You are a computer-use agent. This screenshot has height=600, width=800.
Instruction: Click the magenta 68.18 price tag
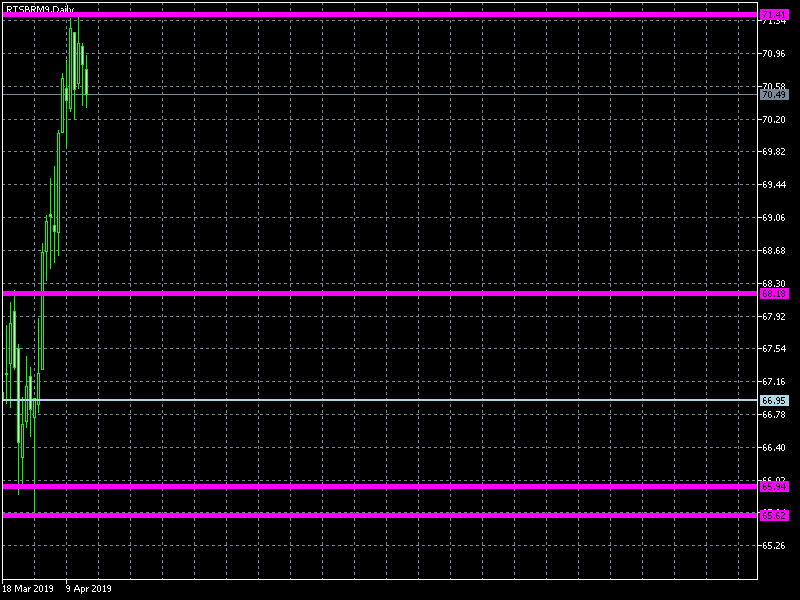pos(774,294)
